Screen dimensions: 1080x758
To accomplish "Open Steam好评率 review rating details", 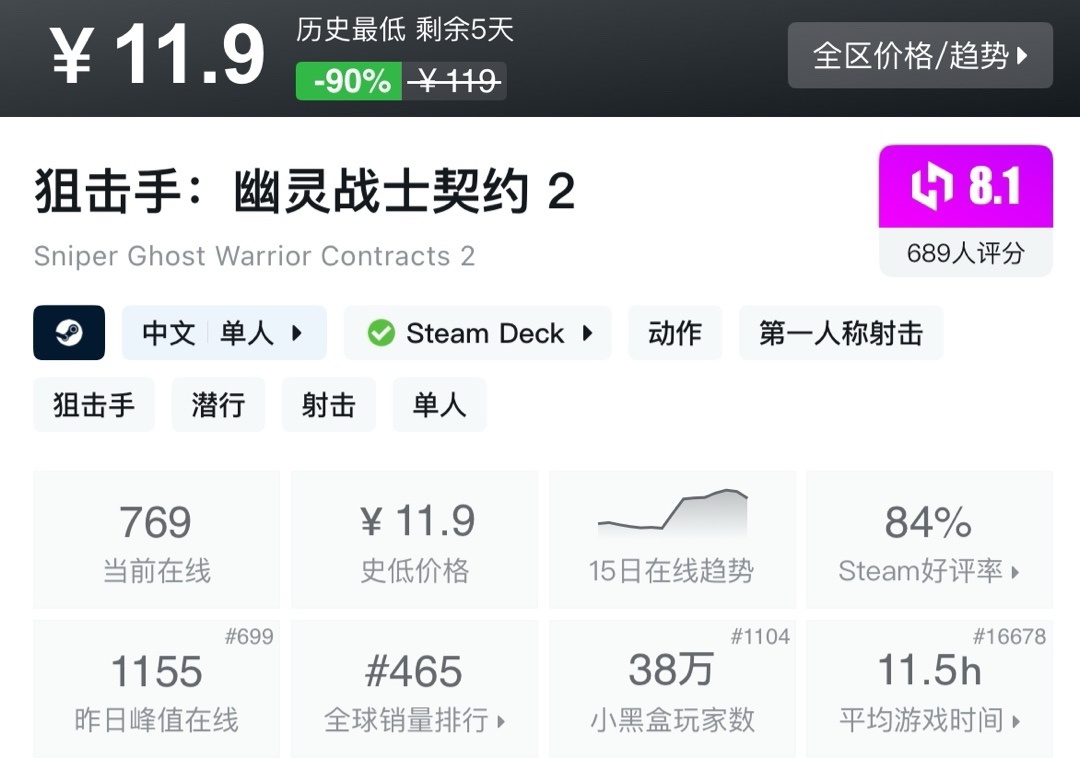I will 929,571.
